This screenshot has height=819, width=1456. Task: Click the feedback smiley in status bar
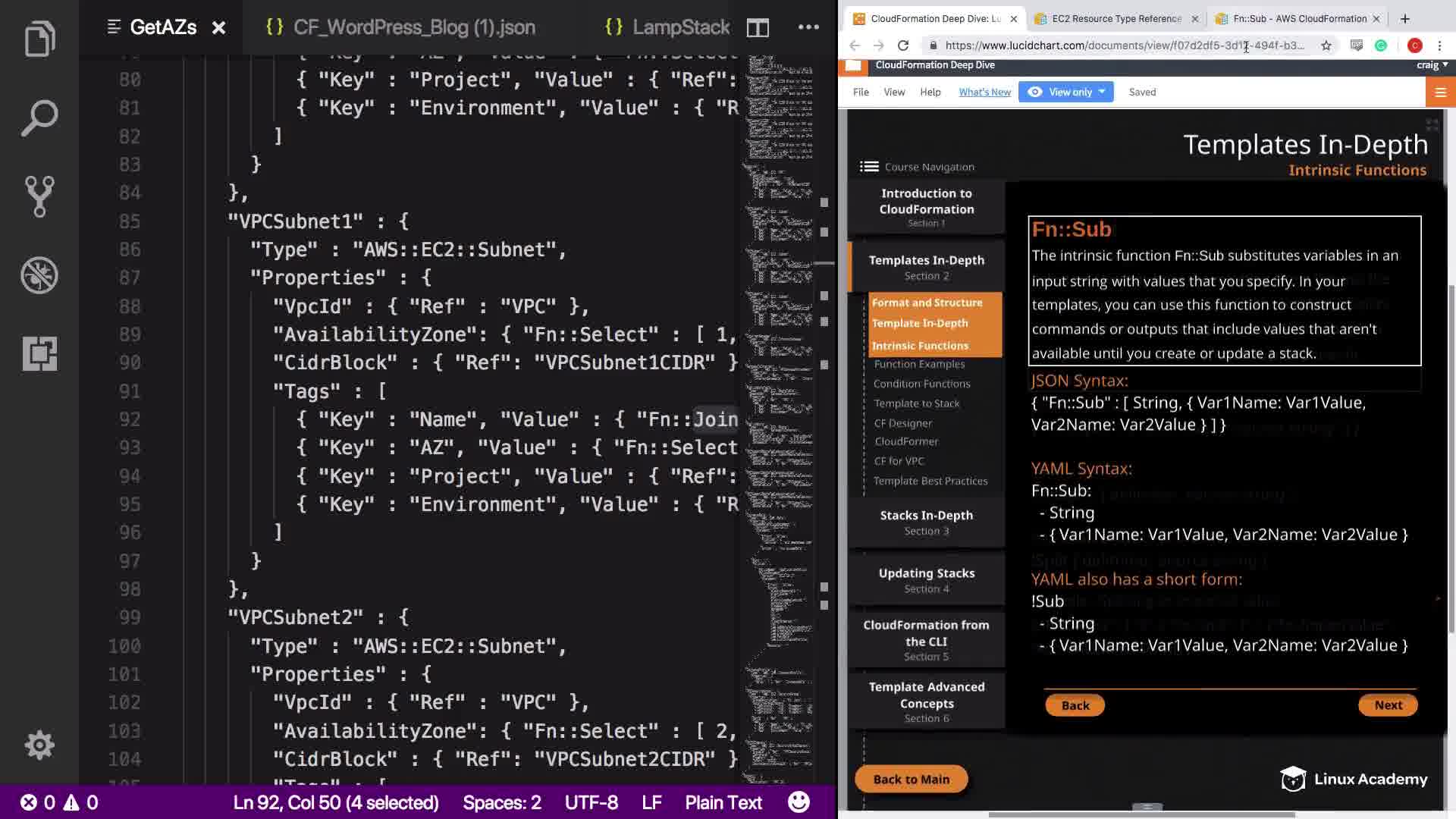799,802
